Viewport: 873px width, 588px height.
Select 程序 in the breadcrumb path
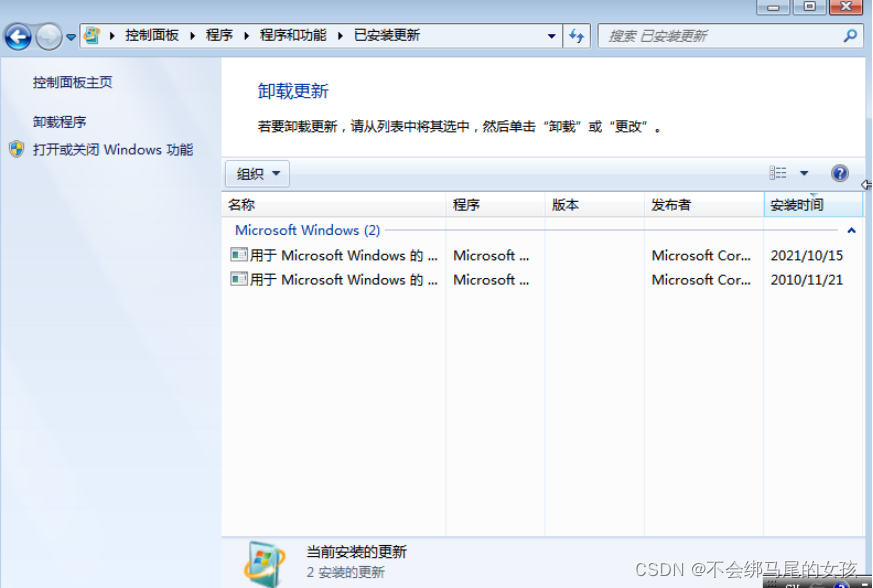[x=219, y=36]
